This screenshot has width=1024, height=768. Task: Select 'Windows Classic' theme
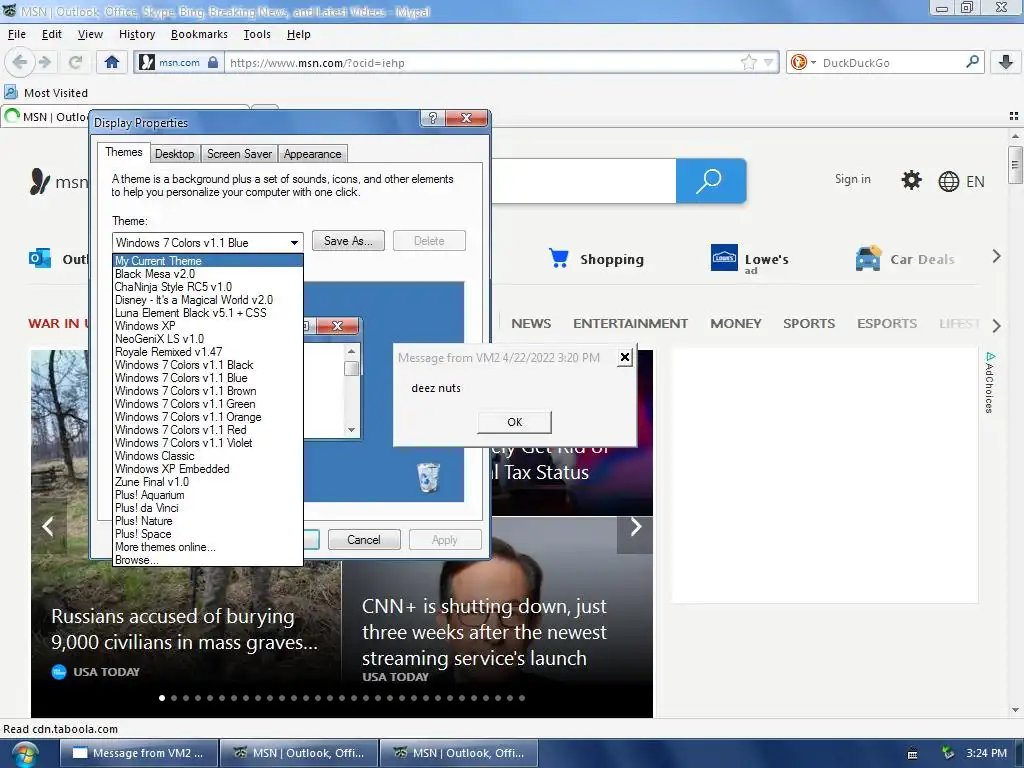click(x=208, y=456)
